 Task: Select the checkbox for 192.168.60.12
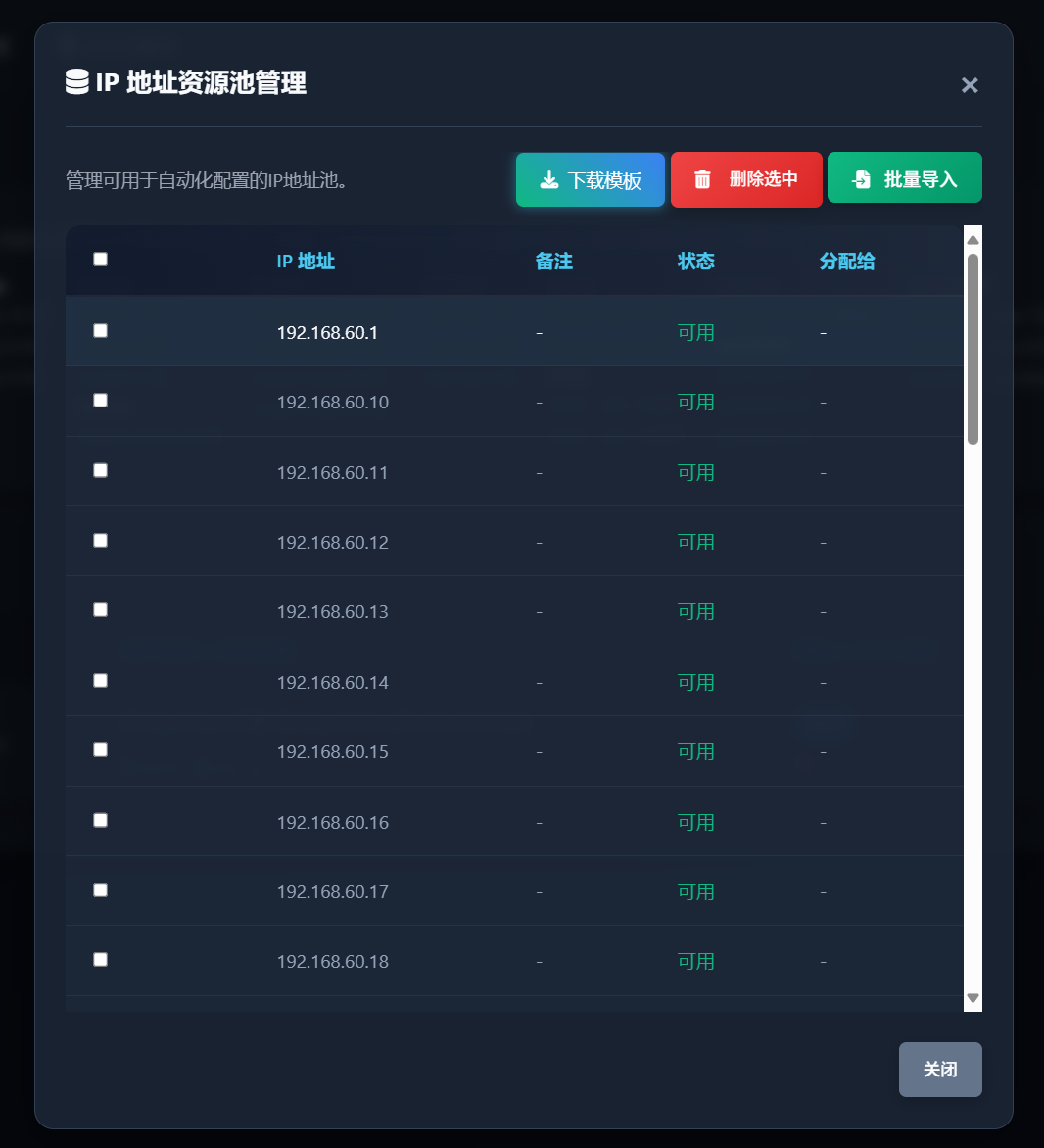(100, 541)
